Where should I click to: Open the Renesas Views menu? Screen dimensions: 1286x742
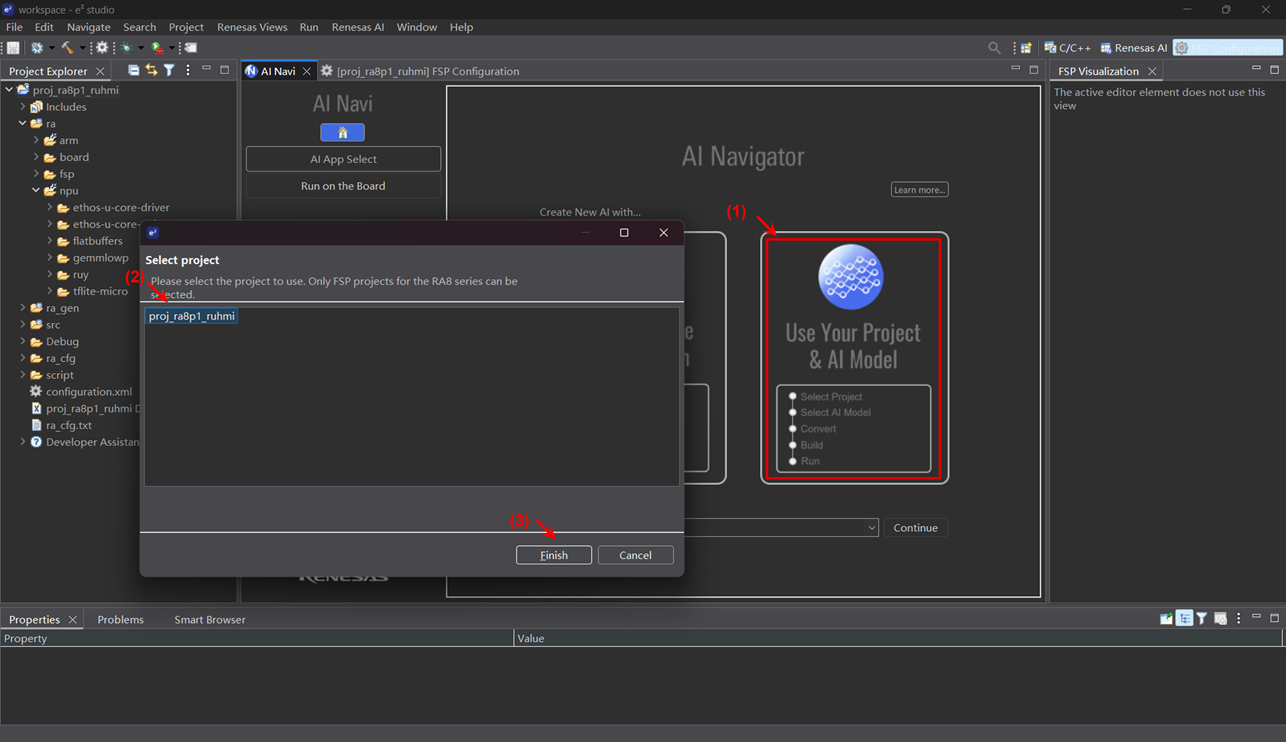pos(252,27)
